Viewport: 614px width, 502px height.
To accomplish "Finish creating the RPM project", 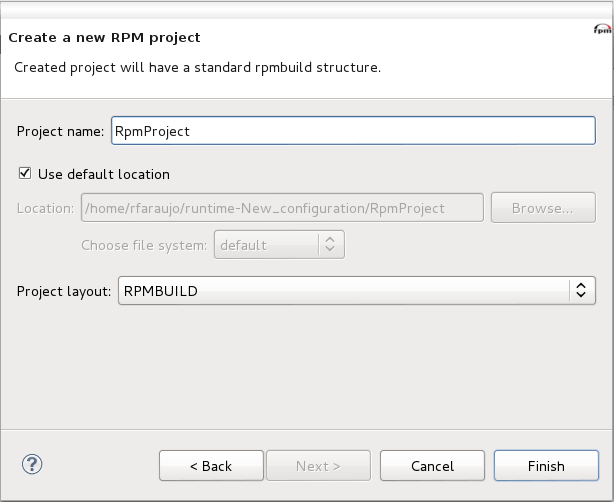I will pyautogui.click(x=546, y=466).
